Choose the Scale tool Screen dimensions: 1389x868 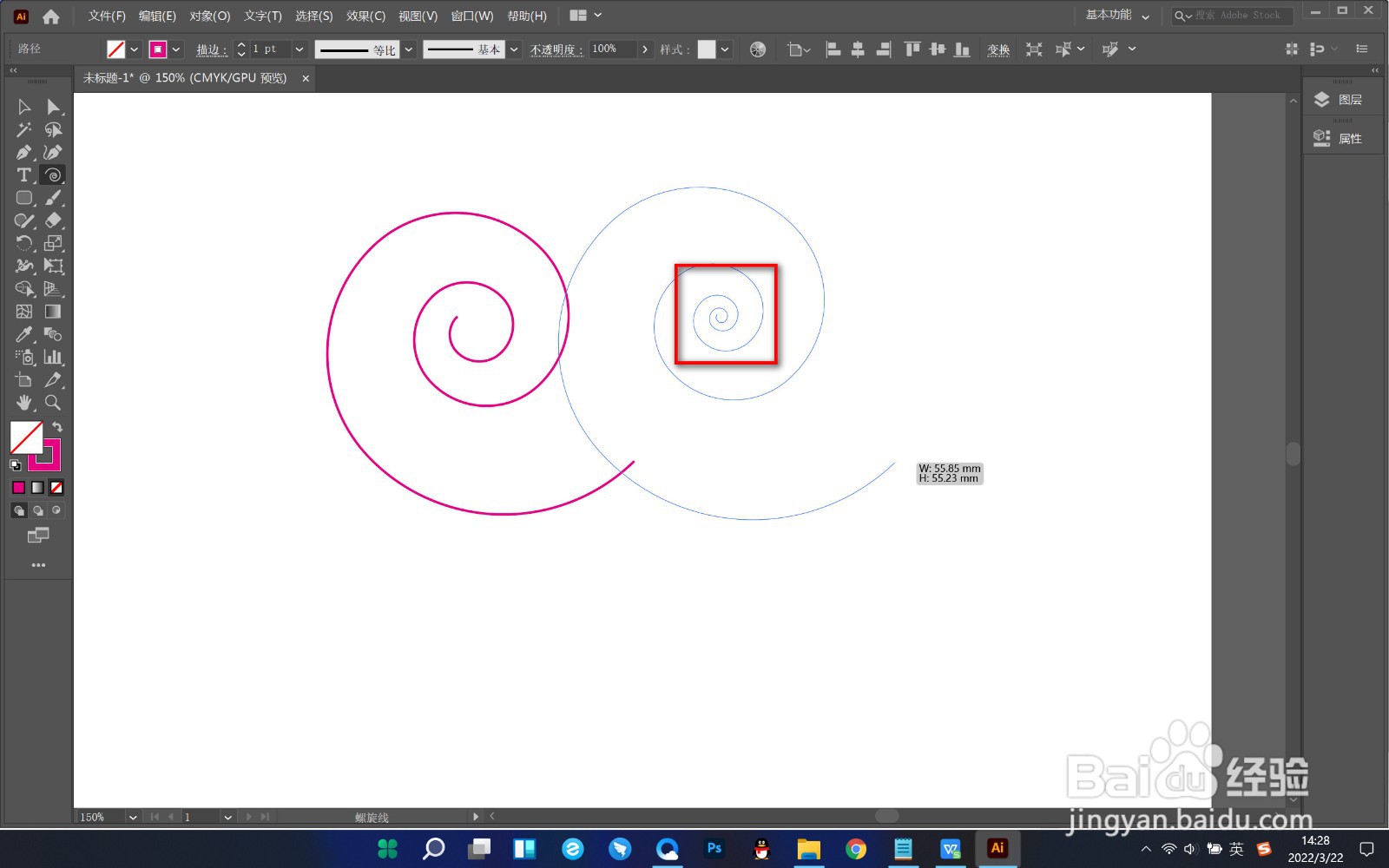click(x=53, y=243)
